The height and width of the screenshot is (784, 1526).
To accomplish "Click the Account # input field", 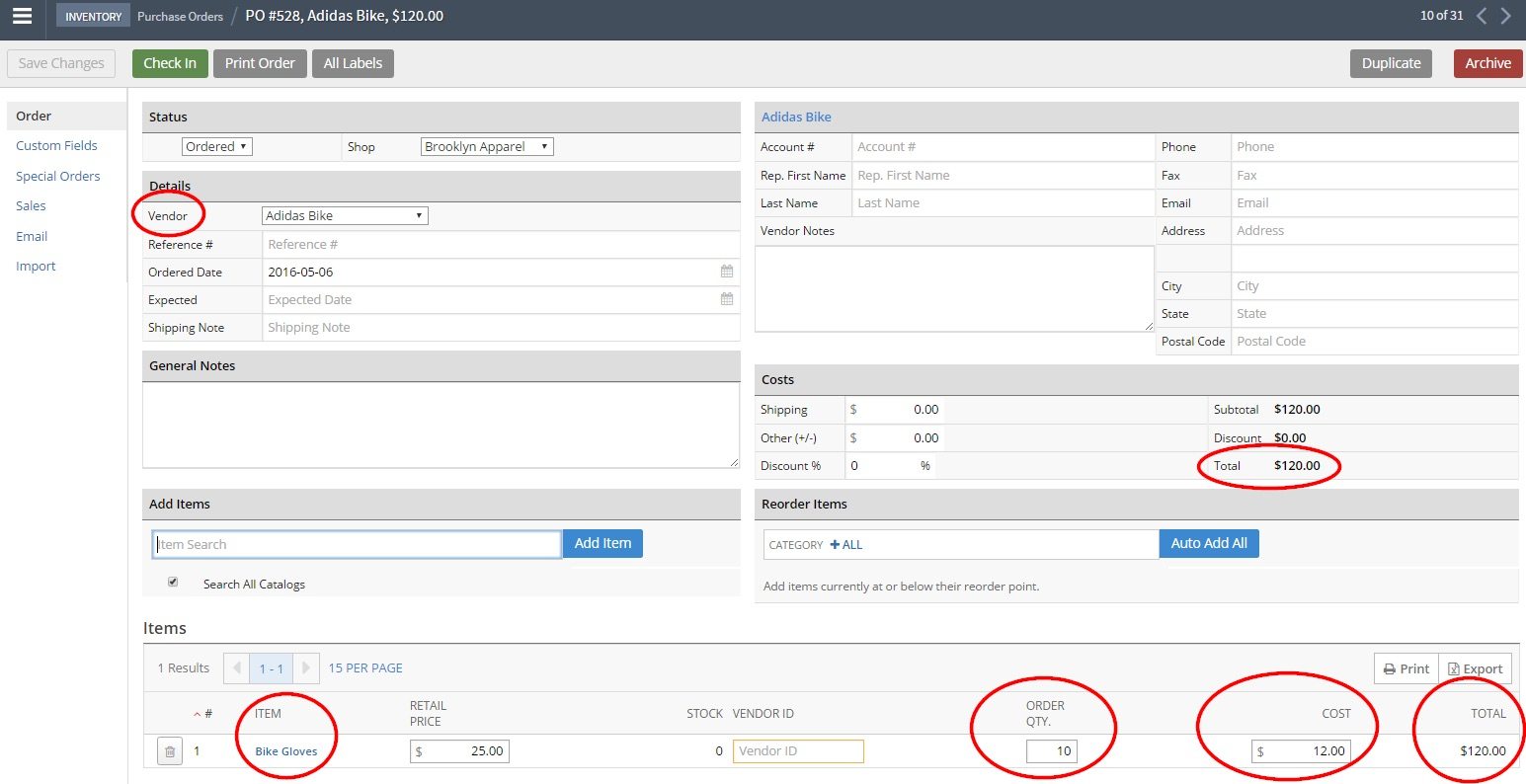I will [x=1003, y=146].
